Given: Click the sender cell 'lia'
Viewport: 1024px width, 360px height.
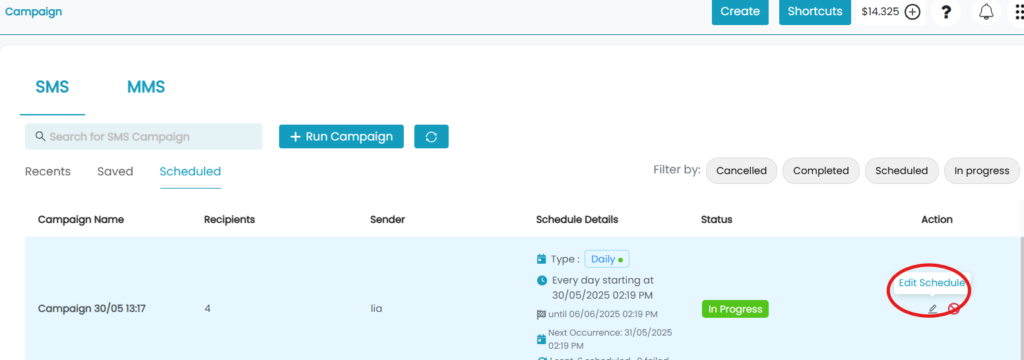Looking at the screenshot, I should pyautogui.click(x=376, y=308).
